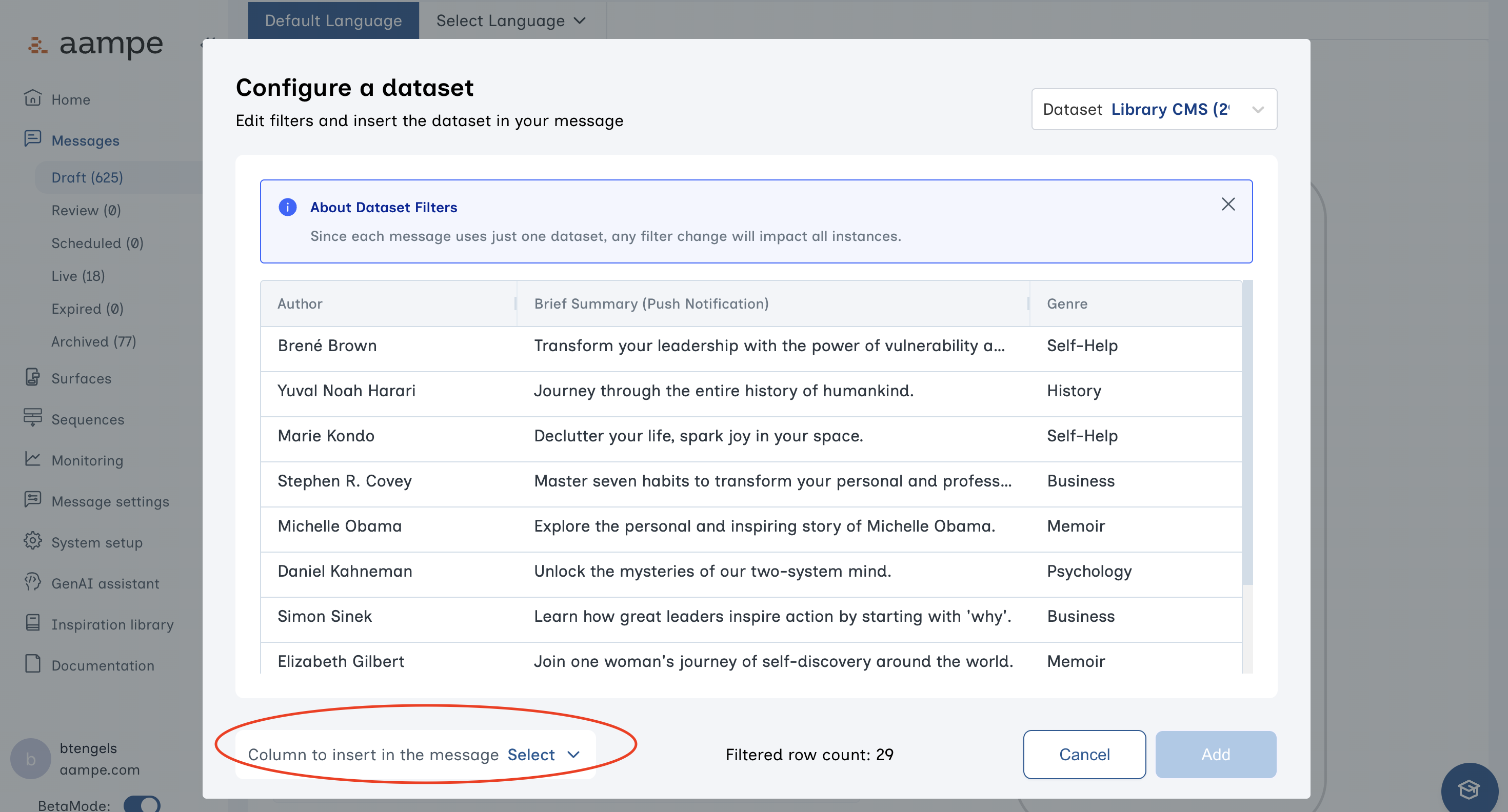This screenshot has width=1508, height=812.
Task: Click the GenAI assistant head icon
Action: tap(33, 582)
